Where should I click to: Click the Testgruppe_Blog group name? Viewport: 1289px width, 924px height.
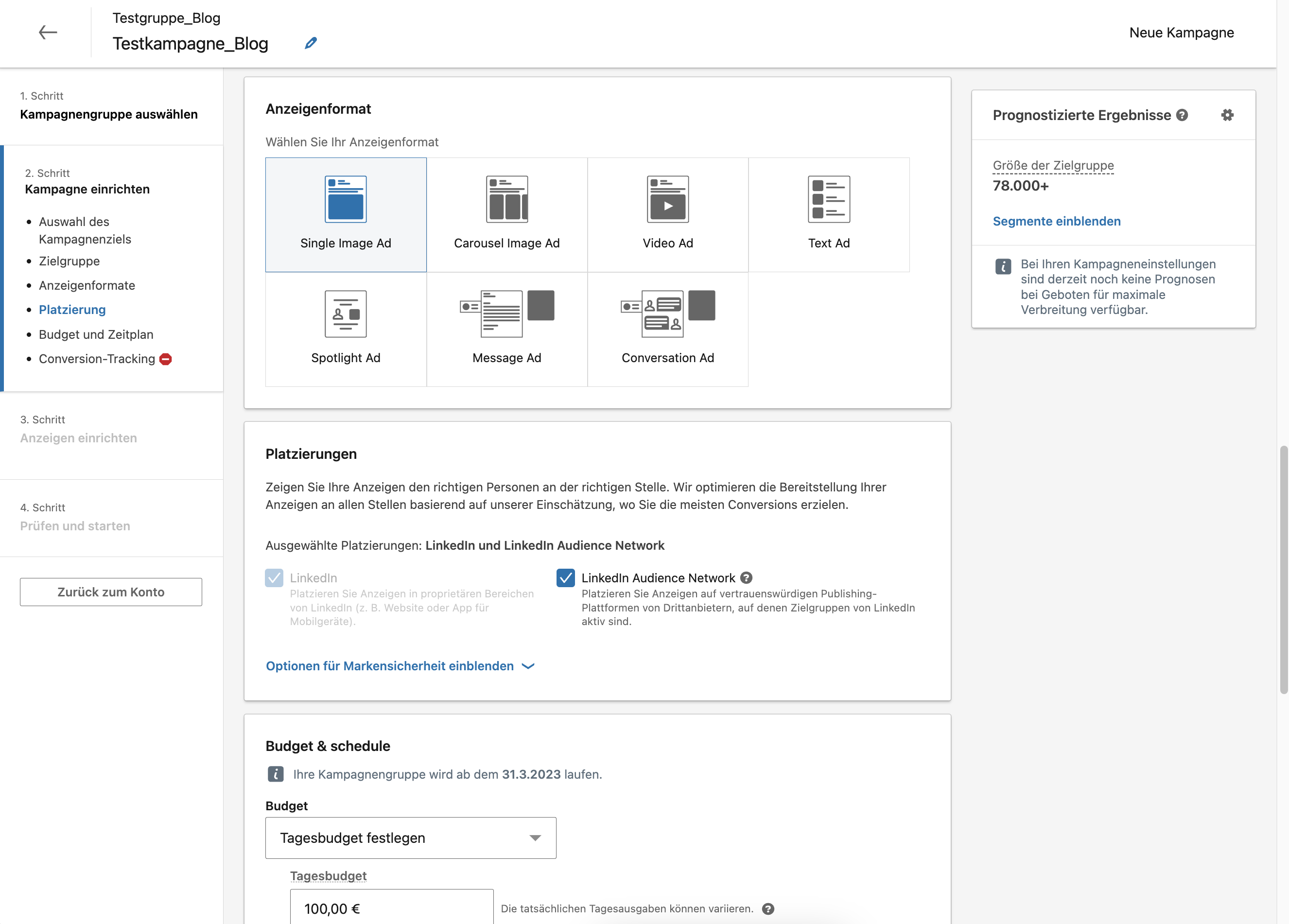coord(167,17)
